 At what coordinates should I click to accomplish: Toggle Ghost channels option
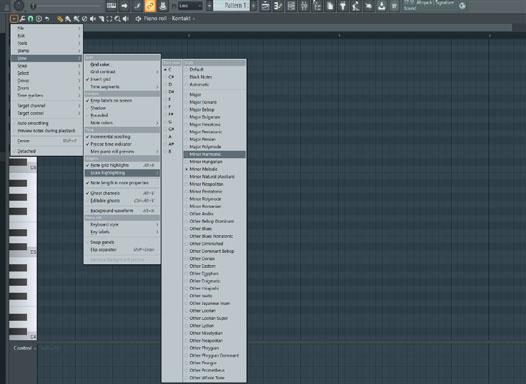122,193
